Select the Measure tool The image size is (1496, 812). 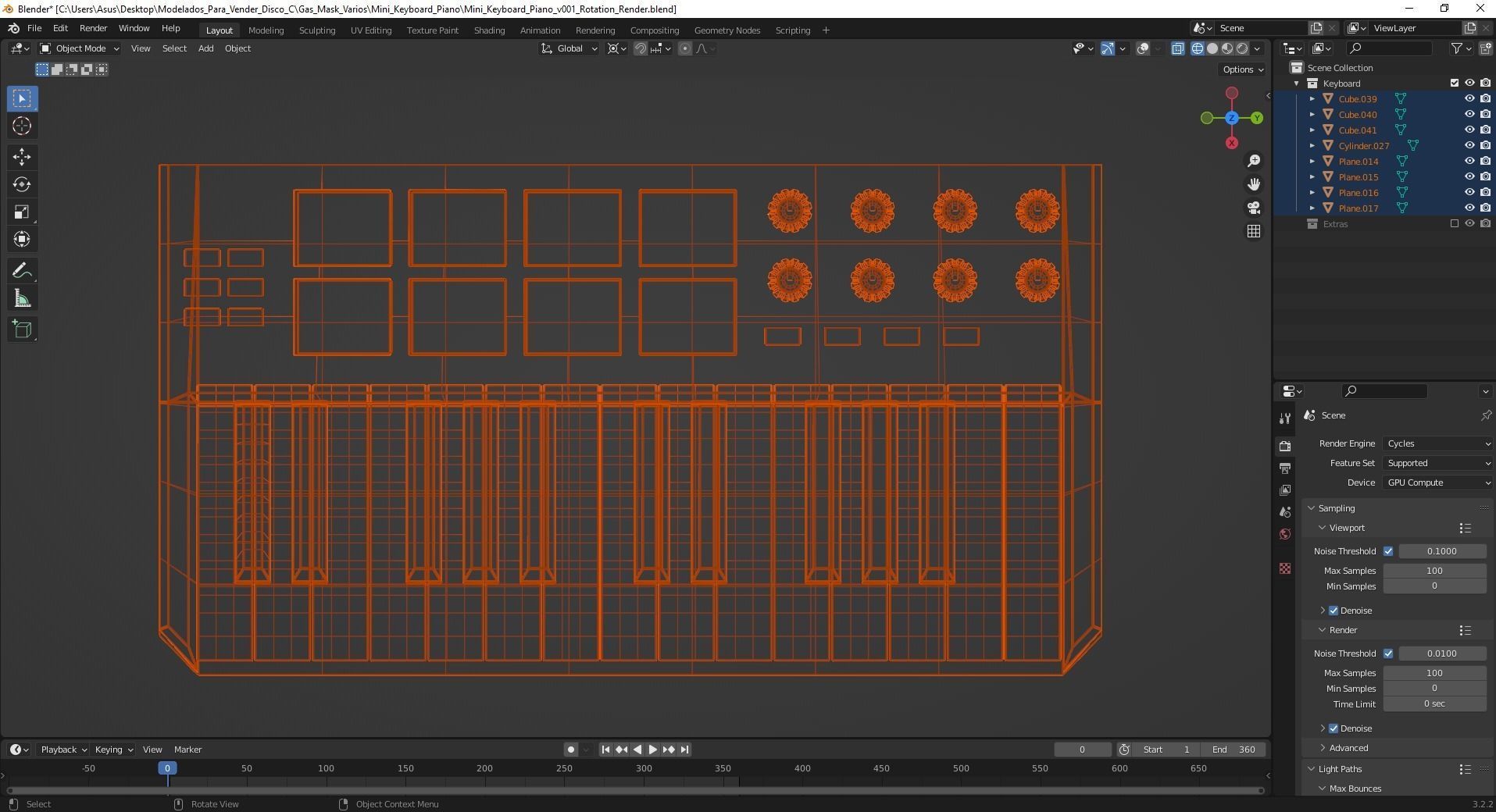click(x=22, y=299)
